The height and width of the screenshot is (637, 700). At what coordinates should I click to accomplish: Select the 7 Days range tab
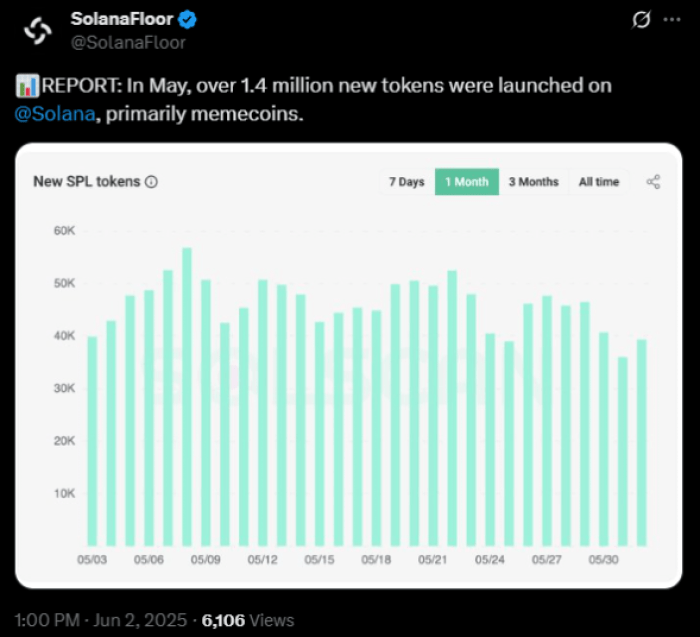(406, 182)
